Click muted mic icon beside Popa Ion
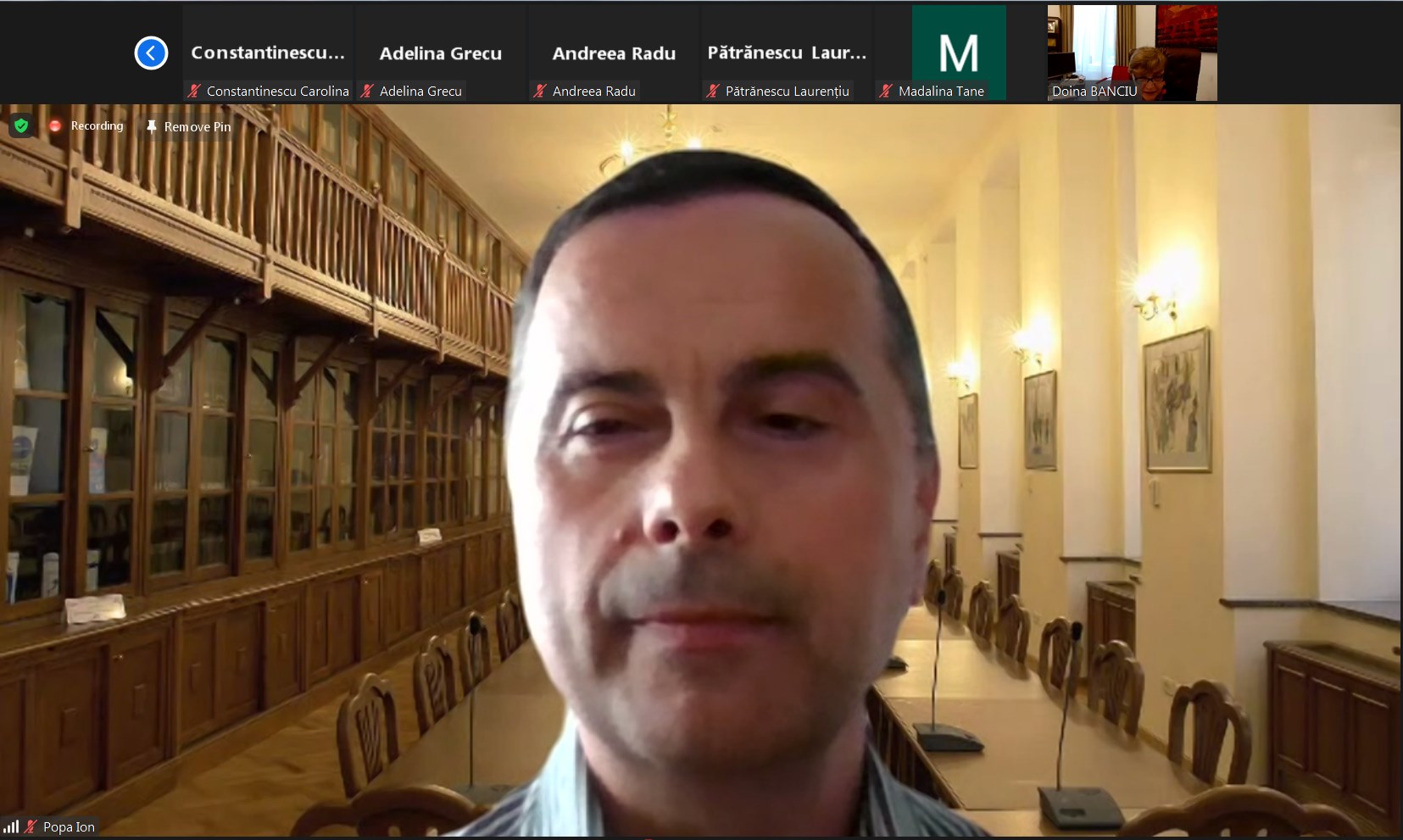The width and height of the screenshot is (1403, 840). (x=31, y=826)
